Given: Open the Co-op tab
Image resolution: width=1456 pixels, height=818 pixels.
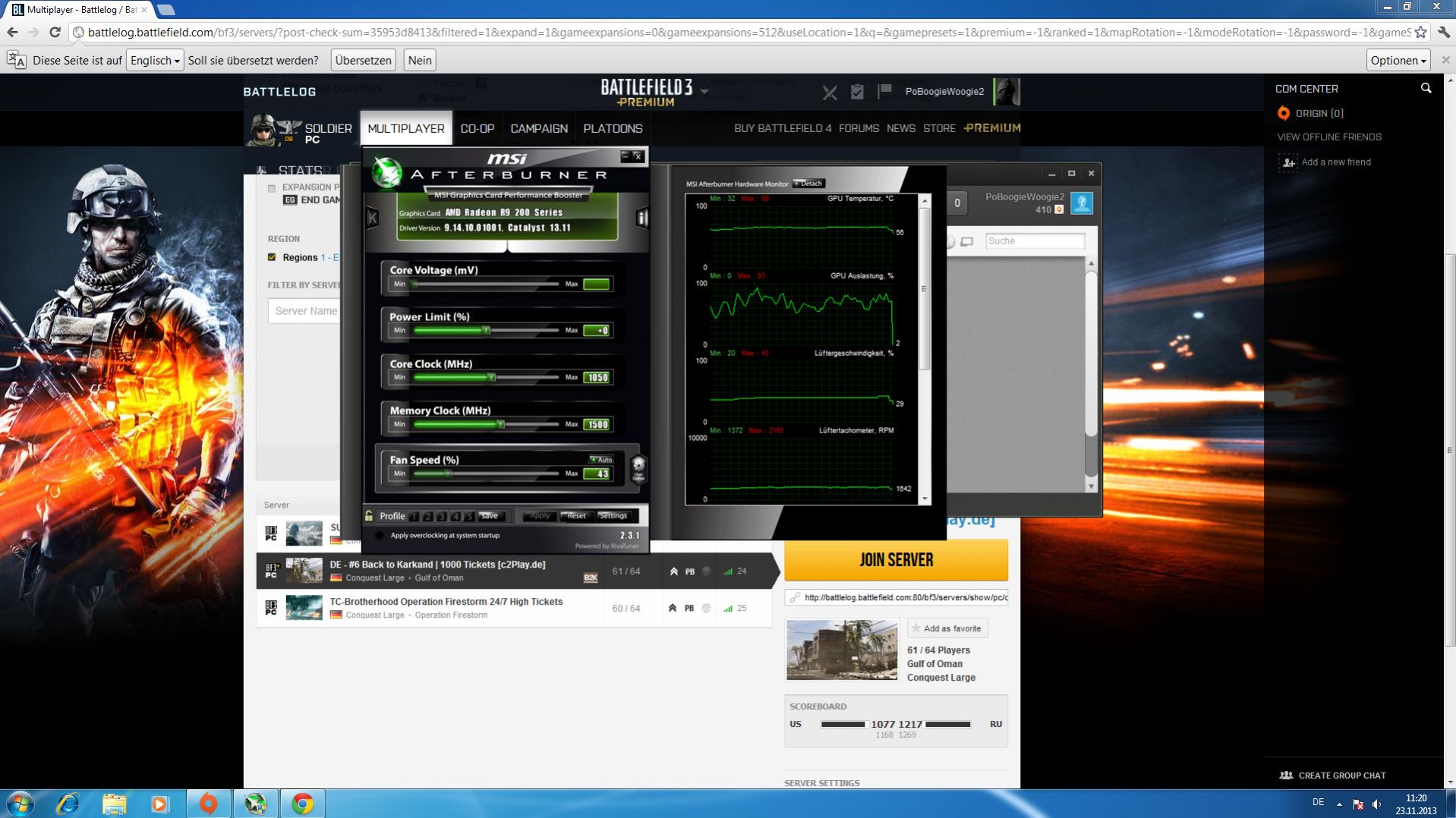Looking at the screenshot, I should (477, 128).
